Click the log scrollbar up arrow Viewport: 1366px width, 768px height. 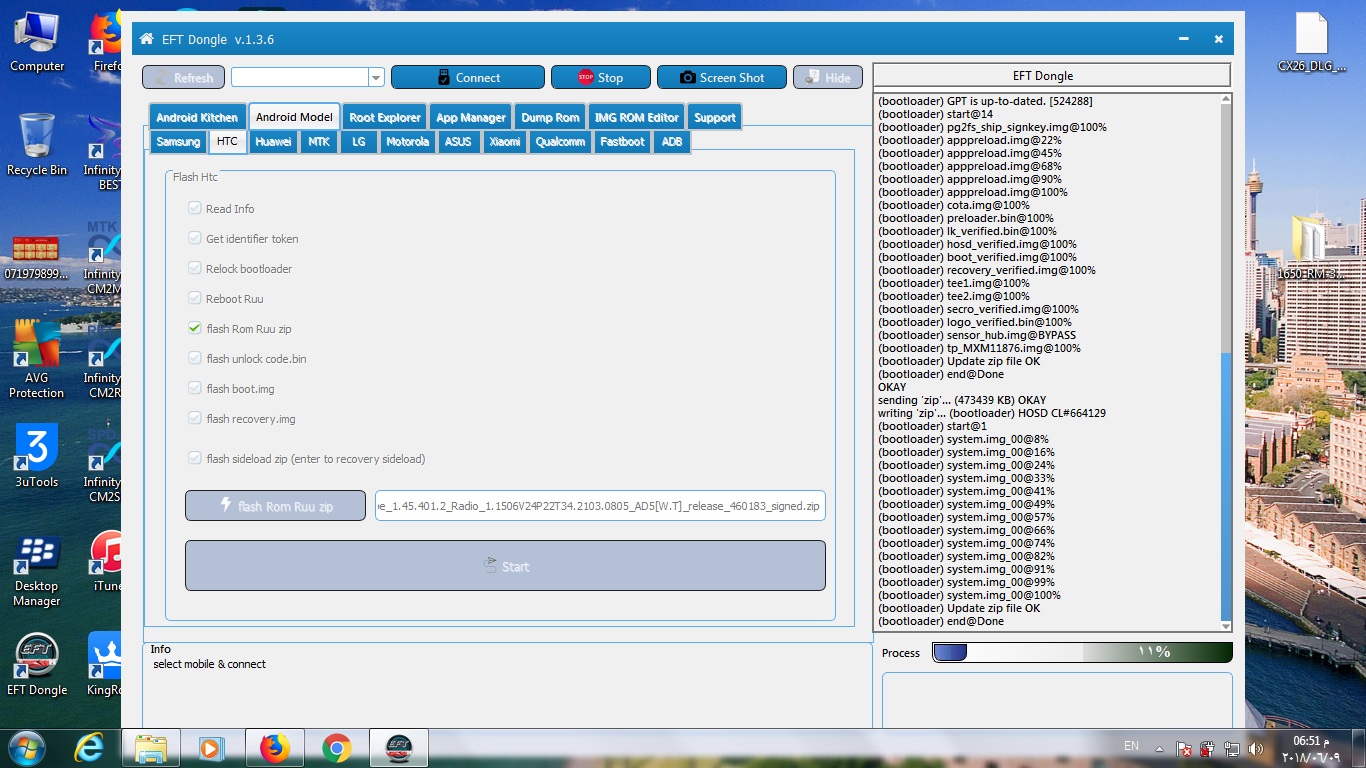[1226, 100]
